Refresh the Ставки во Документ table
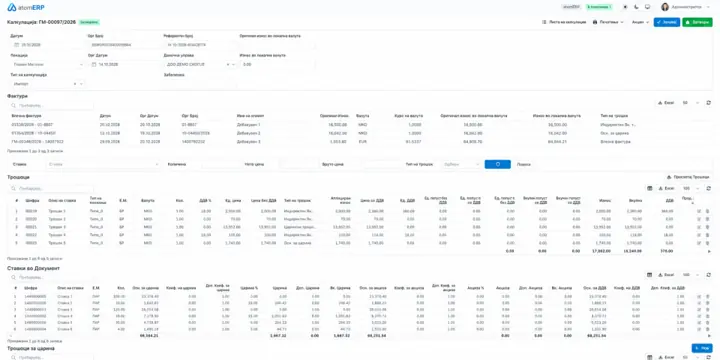Viewport: 720px width, 360px height. (709, 275)
